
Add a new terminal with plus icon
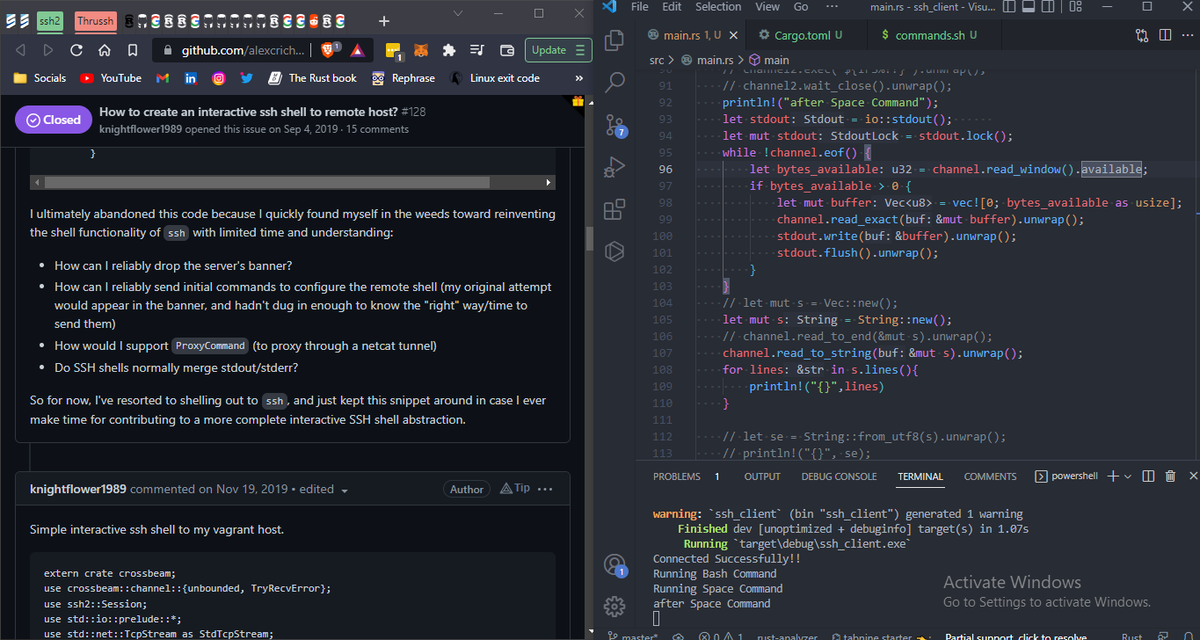1113,476
